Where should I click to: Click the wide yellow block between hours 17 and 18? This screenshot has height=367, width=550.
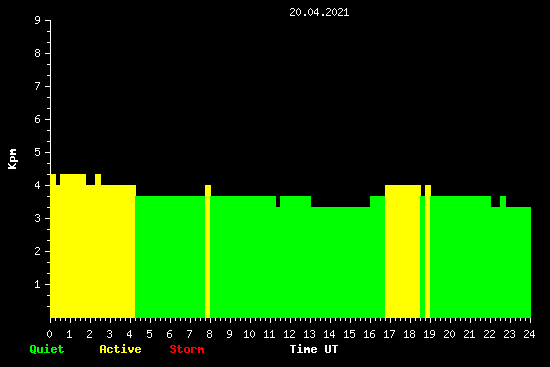click(x=403, y=251)
